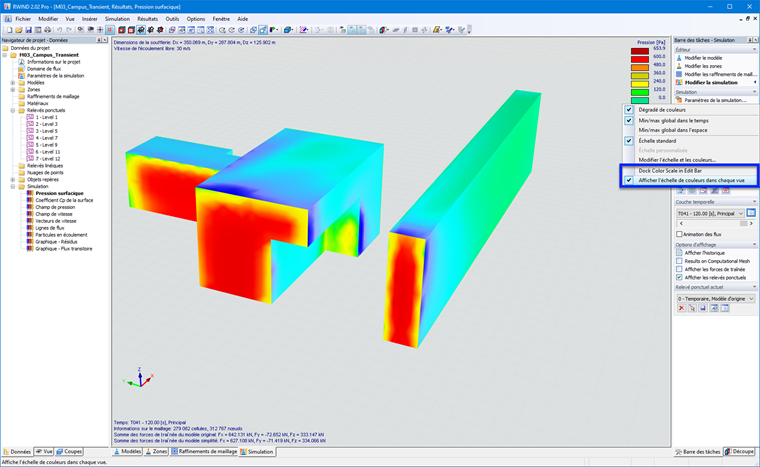Click the New file toolbar icon

click(9, 30)
